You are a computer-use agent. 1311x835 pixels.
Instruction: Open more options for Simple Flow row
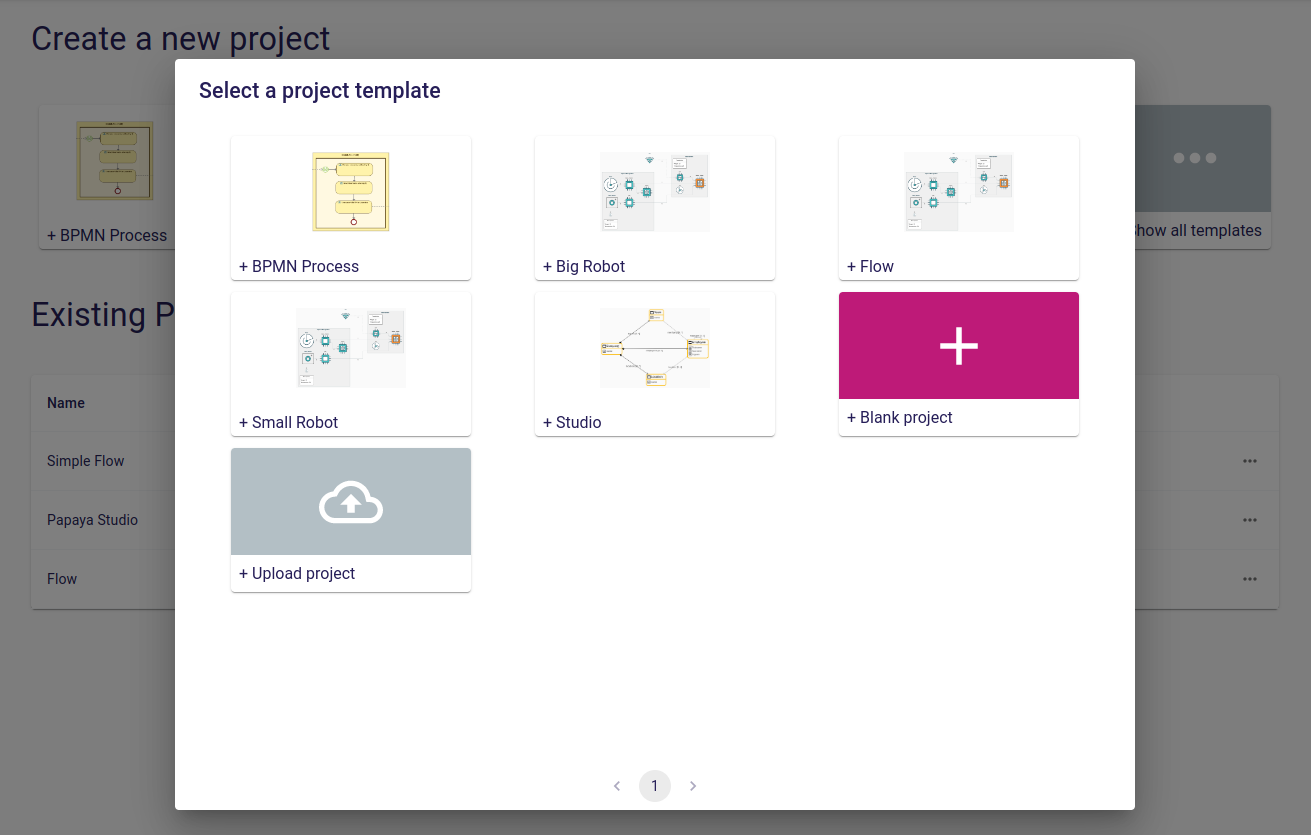(1249, 461)
